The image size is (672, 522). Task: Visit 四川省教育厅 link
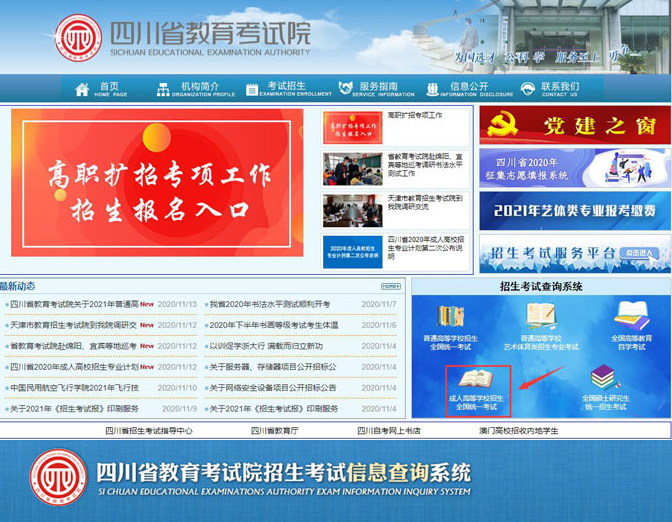[274, 431]
